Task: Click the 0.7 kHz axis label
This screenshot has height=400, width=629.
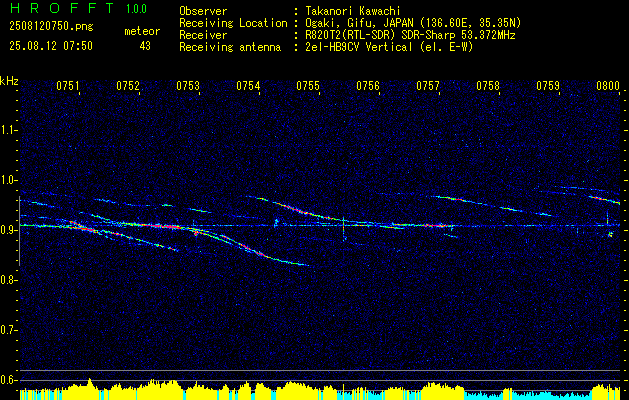Action: (9, 330)
